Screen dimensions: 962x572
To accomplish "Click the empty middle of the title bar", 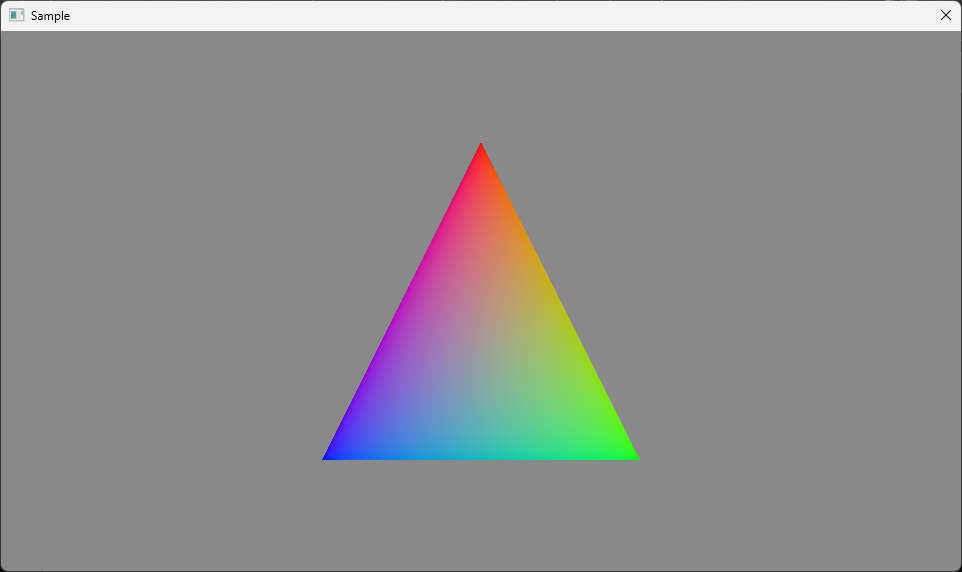I will coord(480,15).
